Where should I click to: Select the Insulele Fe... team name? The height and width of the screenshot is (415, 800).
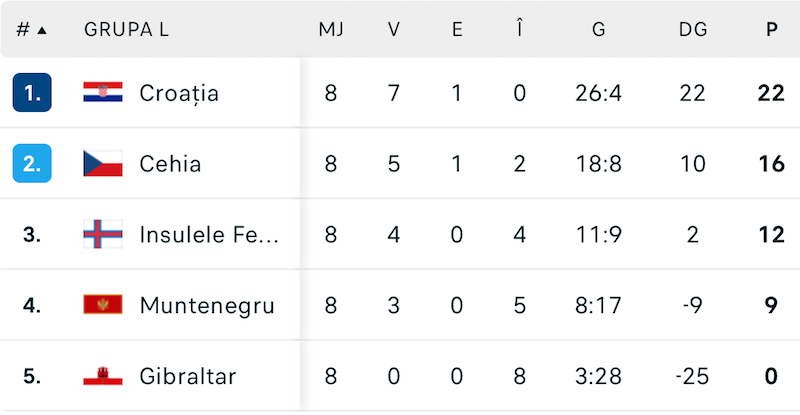(x=209, y=234)
